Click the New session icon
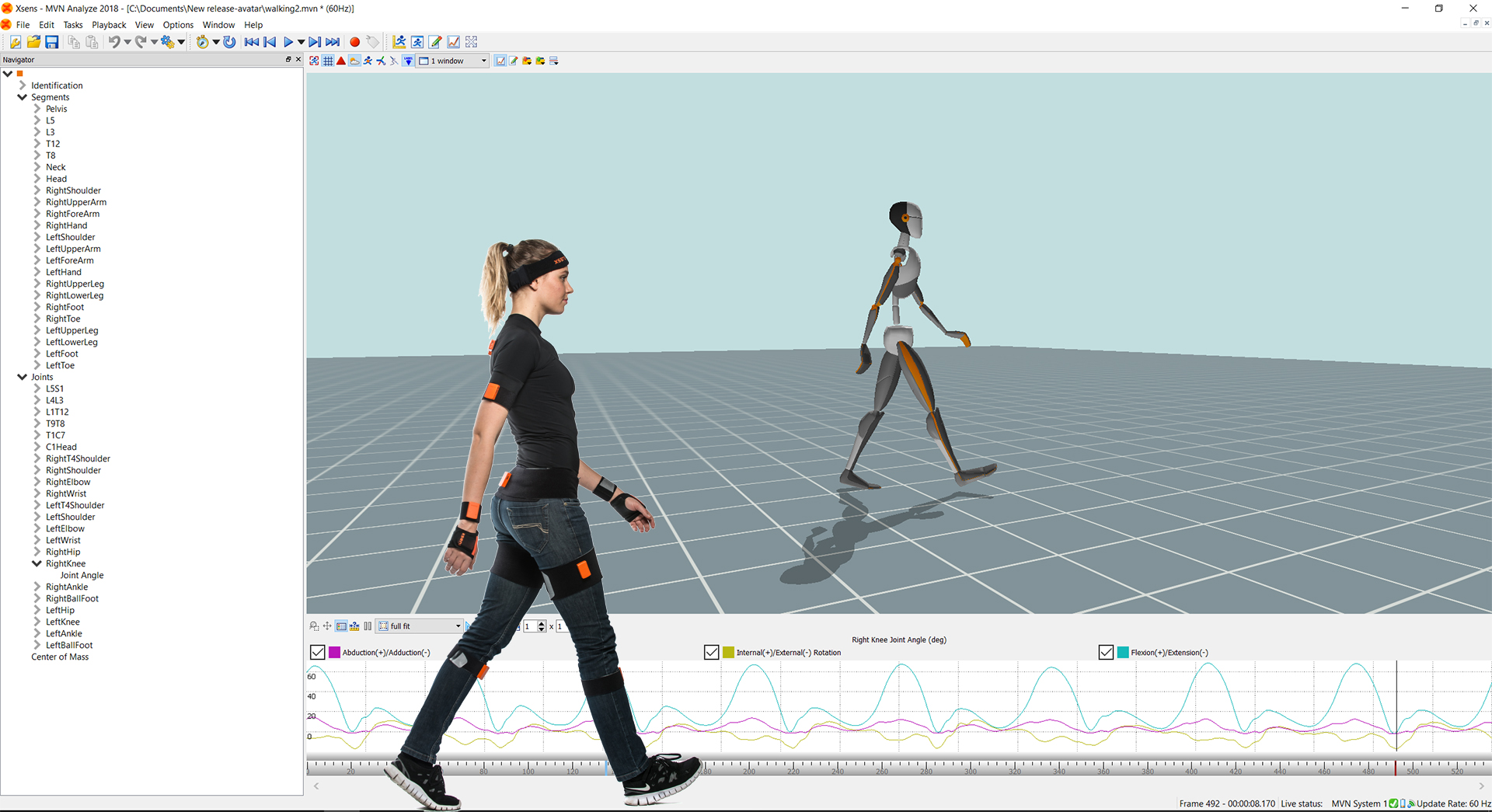 tap(16, 42)
